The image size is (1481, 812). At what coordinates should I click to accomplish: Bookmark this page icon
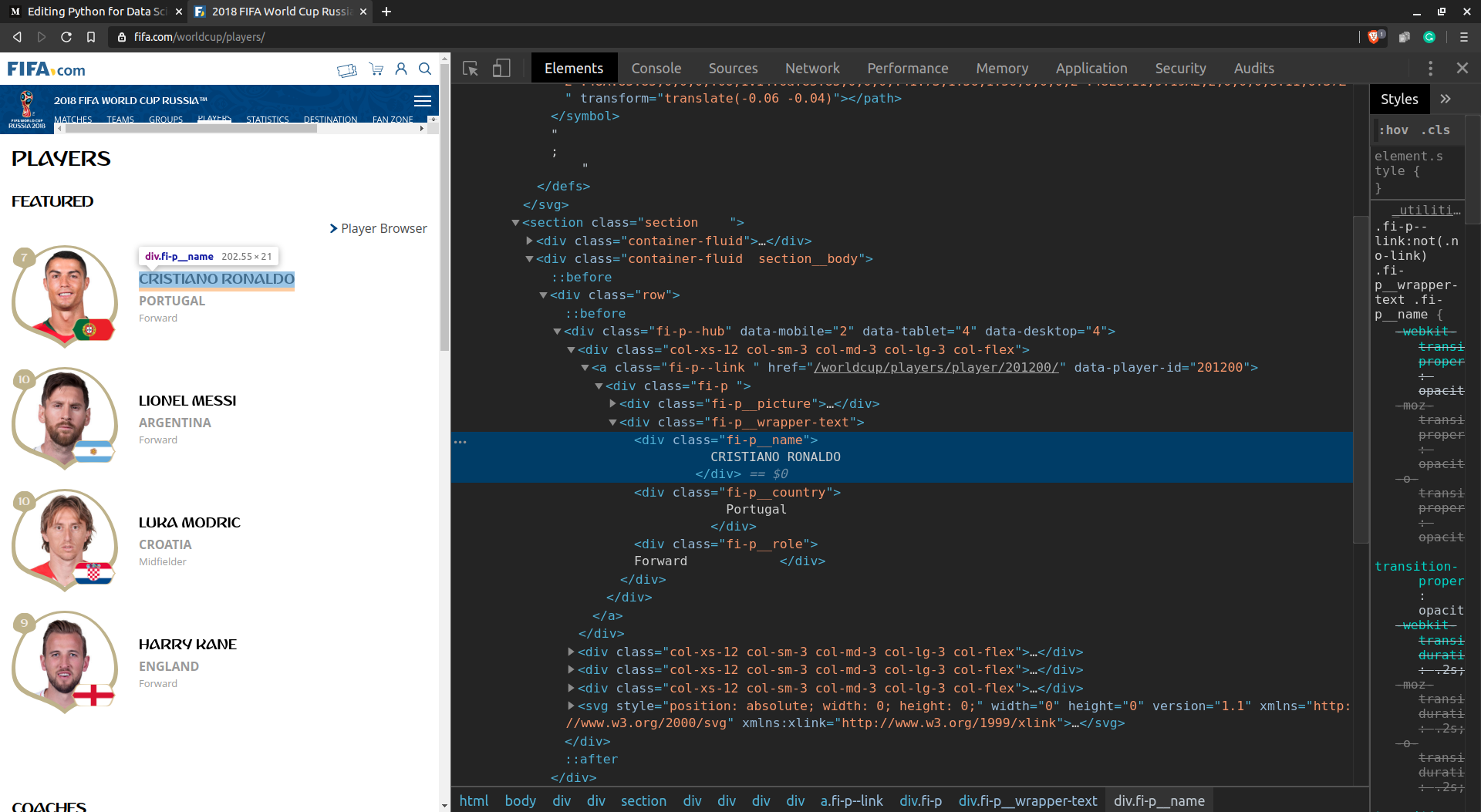[x=91, y=37]
